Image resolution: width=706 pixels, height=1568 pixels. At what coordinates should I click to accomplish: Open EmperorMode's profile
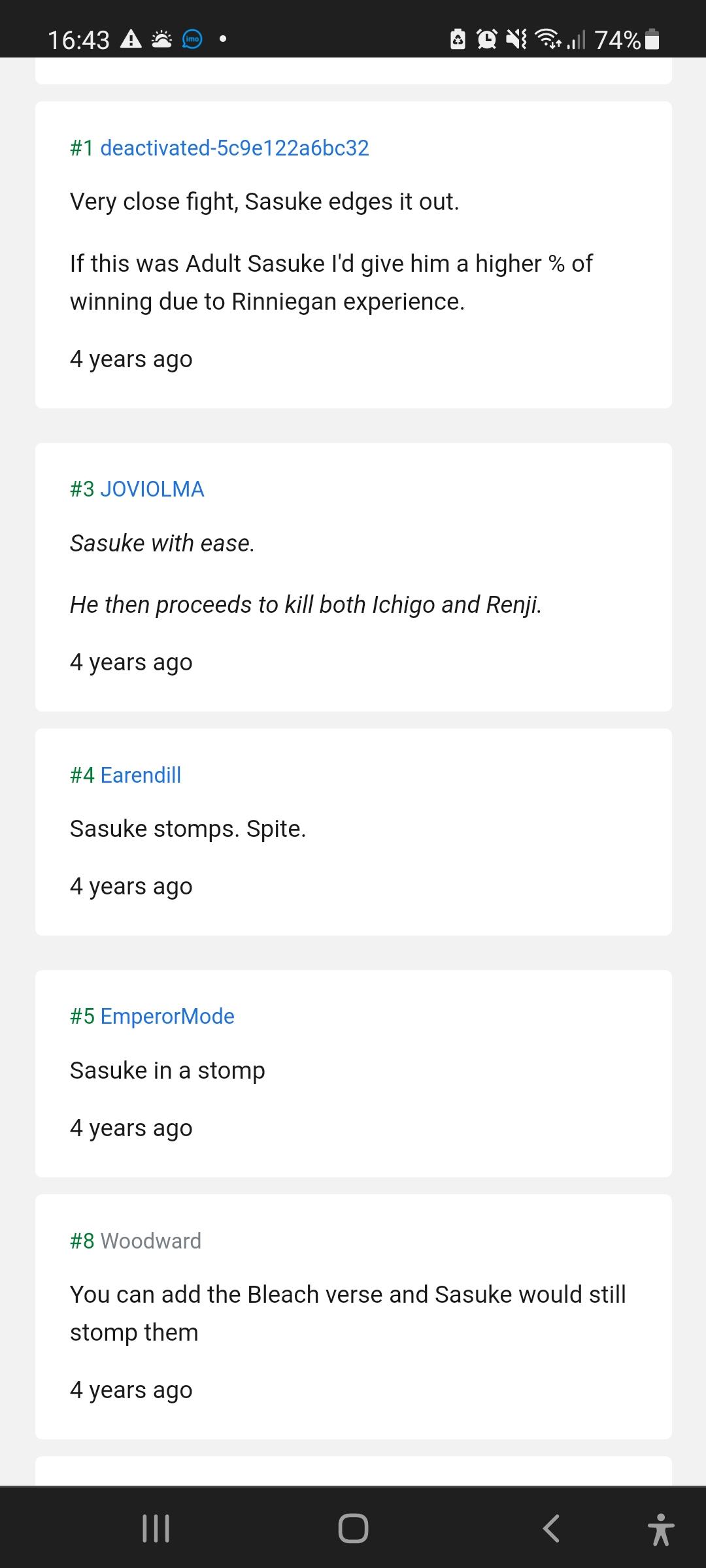click(x=167, y=1016)
